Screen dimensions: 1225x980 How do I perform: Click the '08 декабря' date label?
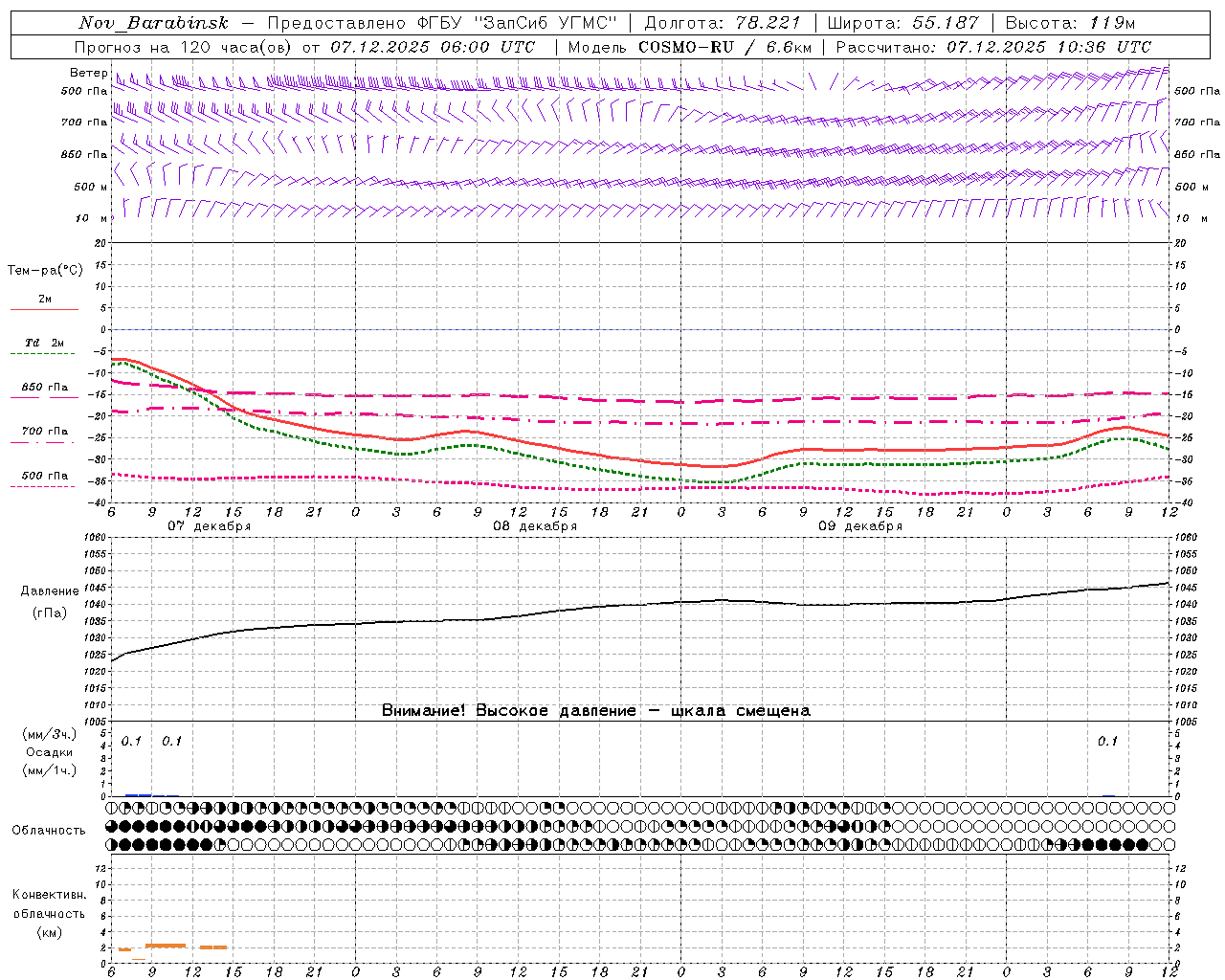[x=535, y=526]
